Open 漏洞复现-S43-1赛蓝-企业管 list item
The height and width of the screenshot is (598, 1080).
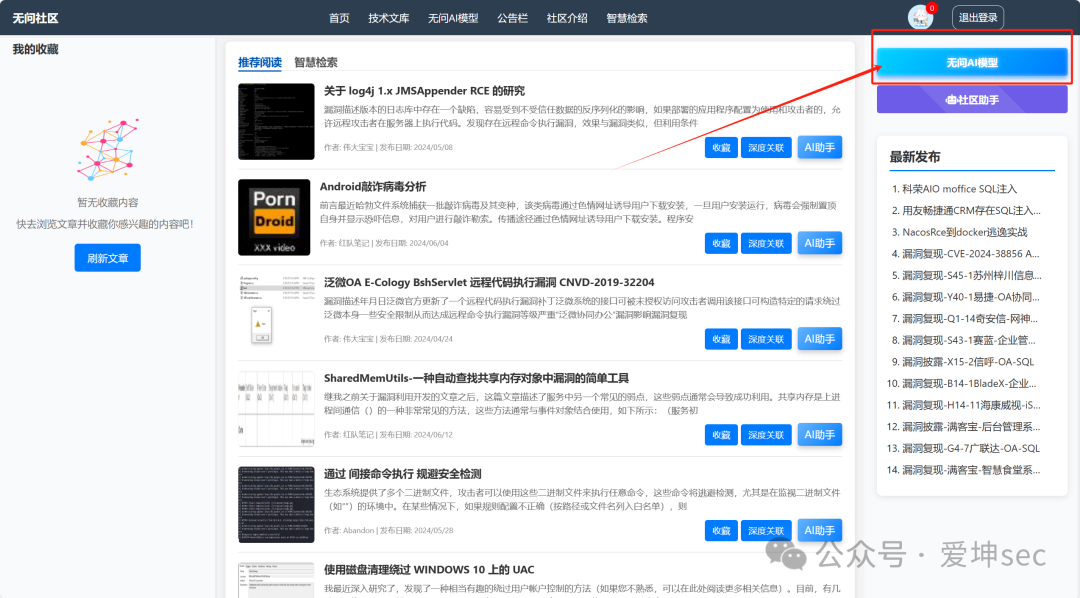click(968, 340)
